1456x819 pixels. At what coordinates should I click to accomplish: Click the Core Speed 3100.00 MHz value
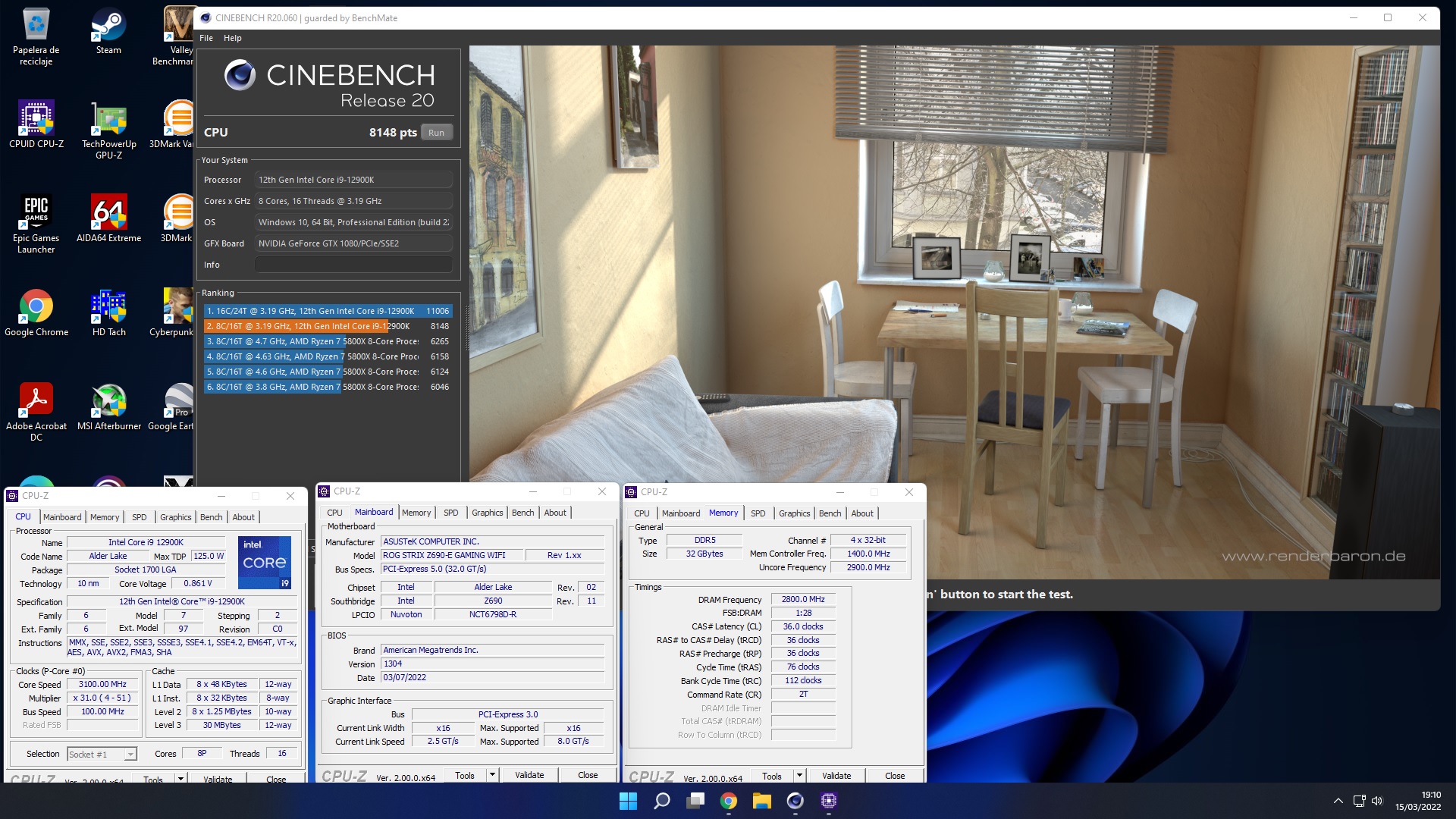coord(102,684)
